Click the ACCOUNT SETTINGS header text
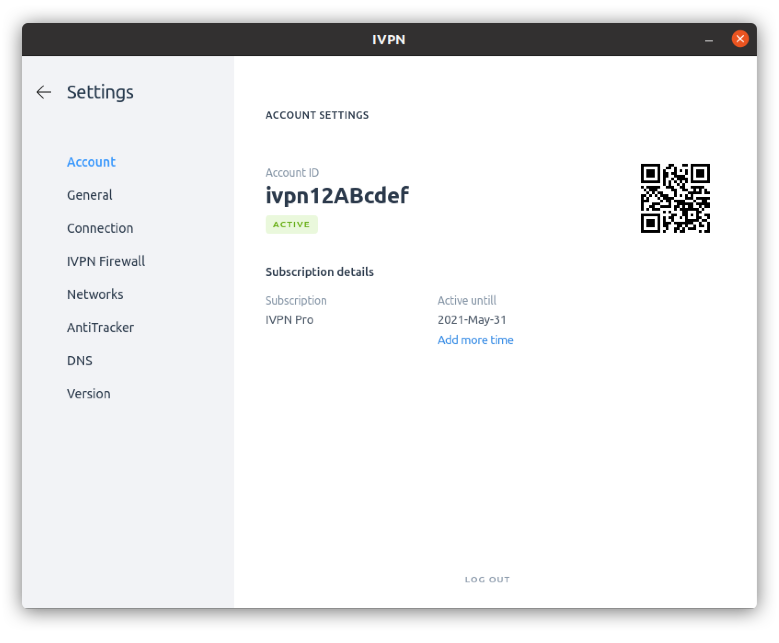The image size is (779, 643). pyautogui.click(x=317, y=115)
